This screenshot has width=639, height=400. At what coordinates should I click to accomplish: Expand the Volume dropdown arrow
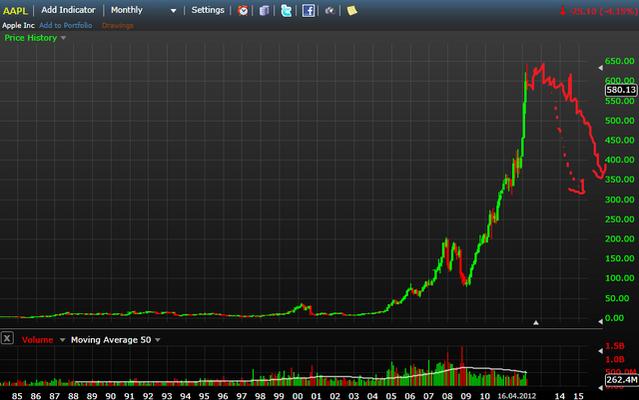click(62, 340)
